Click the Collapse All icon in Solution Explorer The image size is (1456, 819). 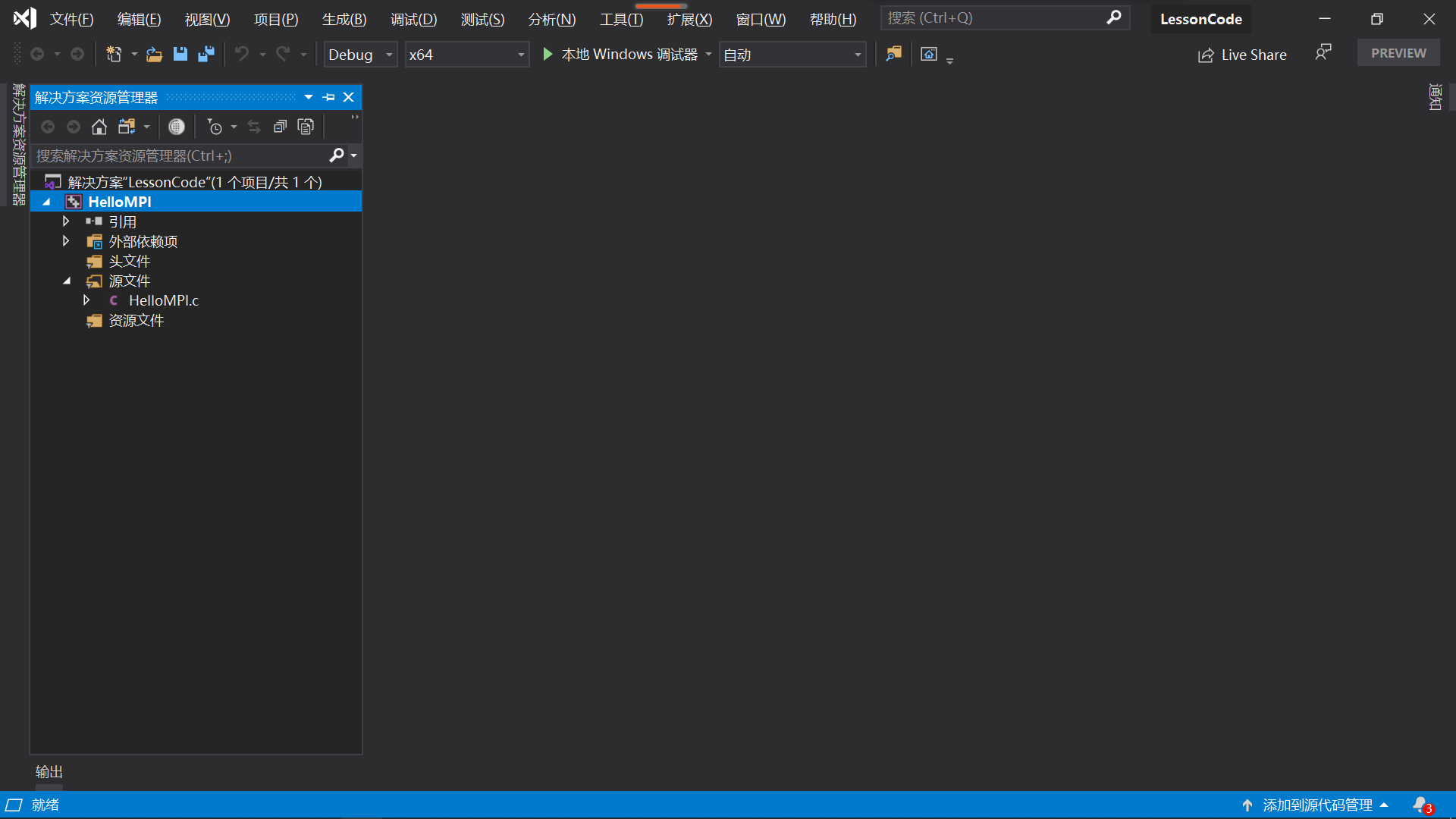pyautogui.click(x=280, y=127)
